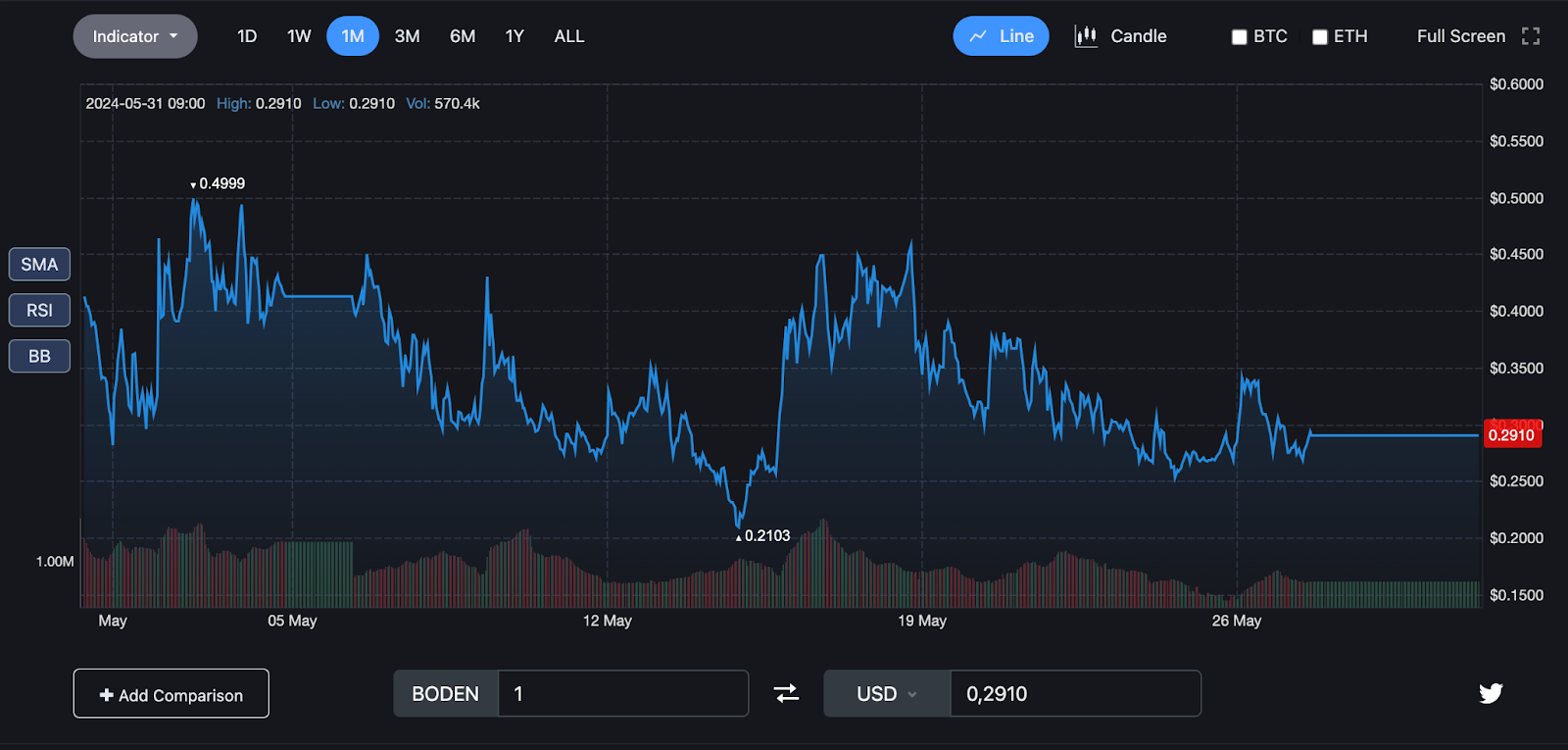Click the 12 May date label

coord(608,621)
